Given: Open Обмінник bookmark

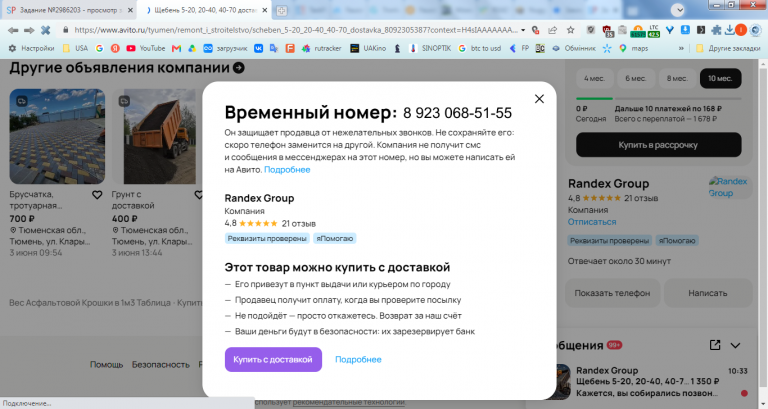Looking at the screenshot, I should click(x=574, y=48).
